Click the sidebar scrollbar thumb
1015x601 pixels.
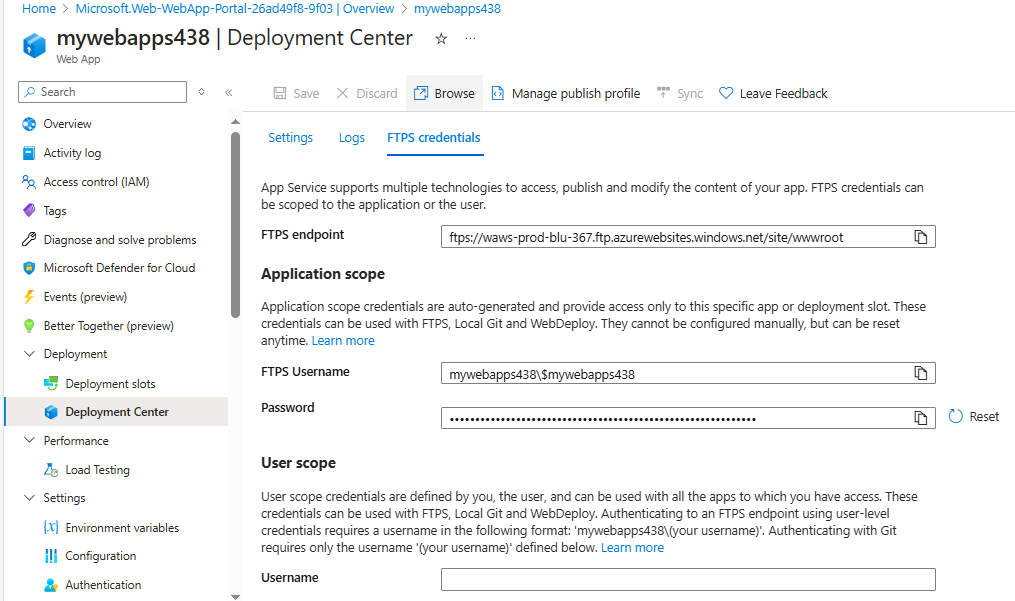(236, 225)
